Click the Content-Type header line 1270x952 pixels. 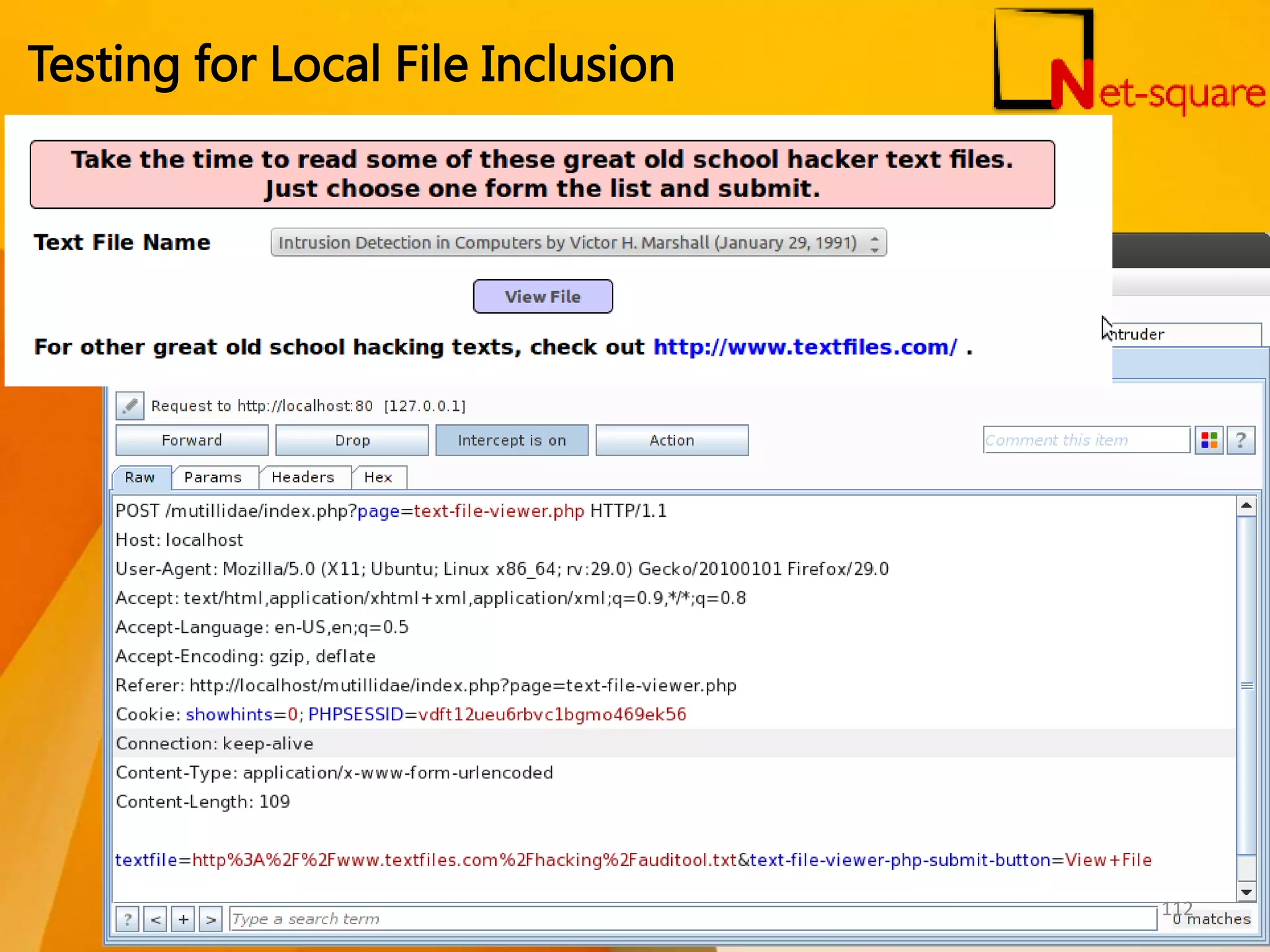click(x=334, y=773)
